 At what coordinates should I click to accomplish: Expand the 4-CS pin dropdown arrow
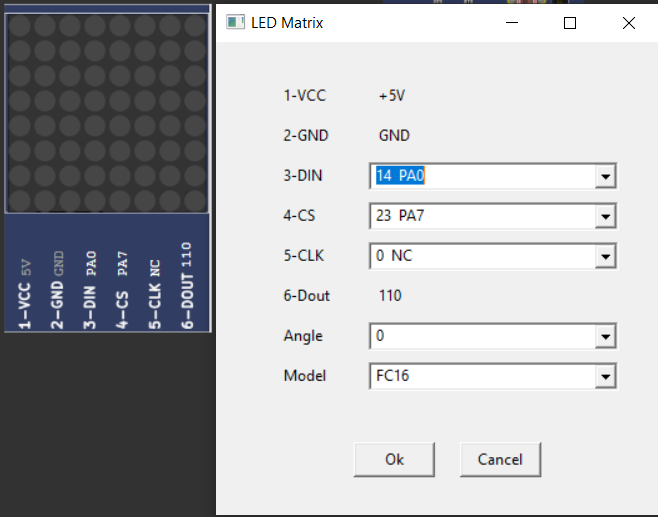pyautogui.click(x=605, y=216)
